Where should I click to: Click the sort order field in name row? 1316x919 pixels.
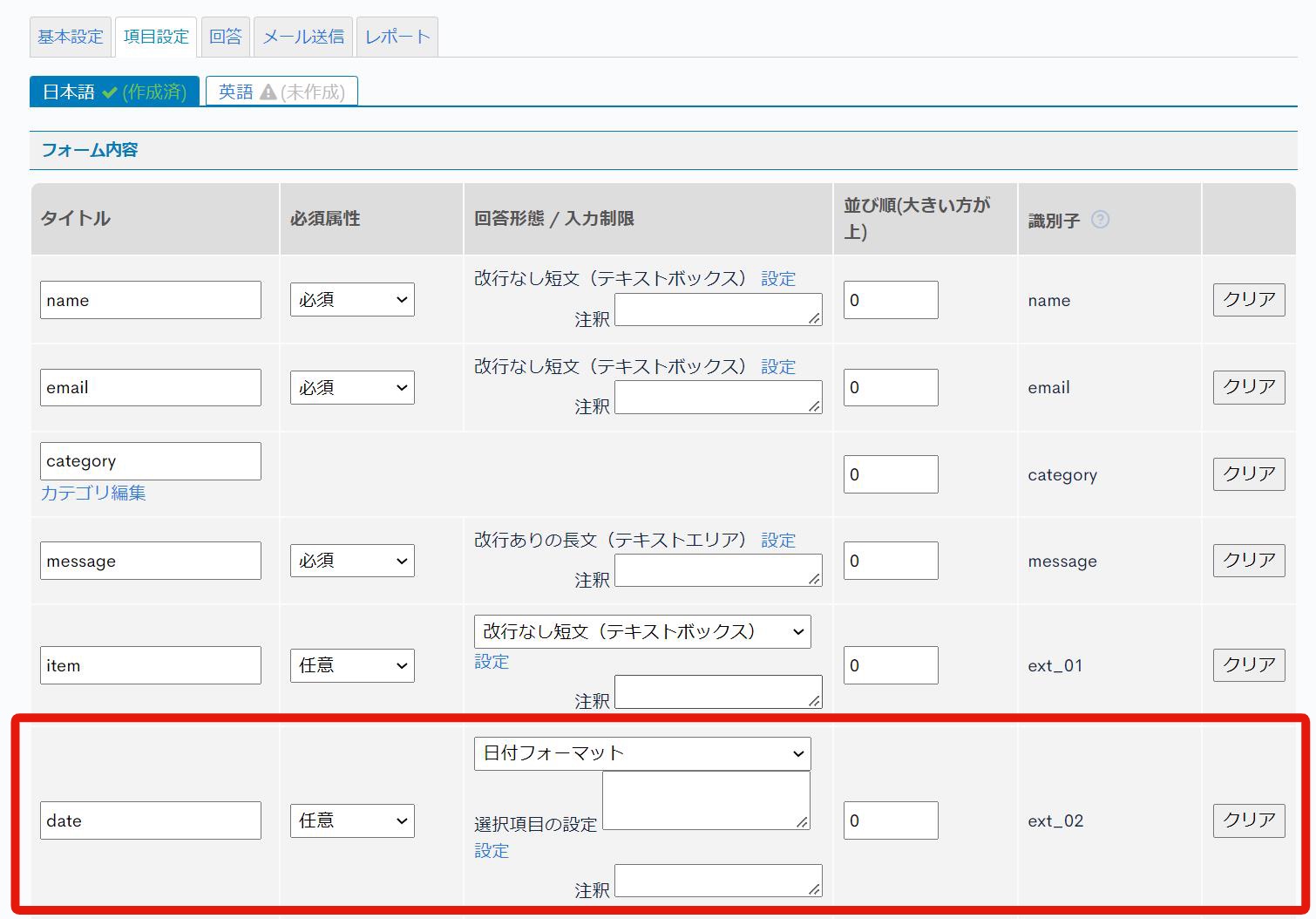(x=891, y=300)
